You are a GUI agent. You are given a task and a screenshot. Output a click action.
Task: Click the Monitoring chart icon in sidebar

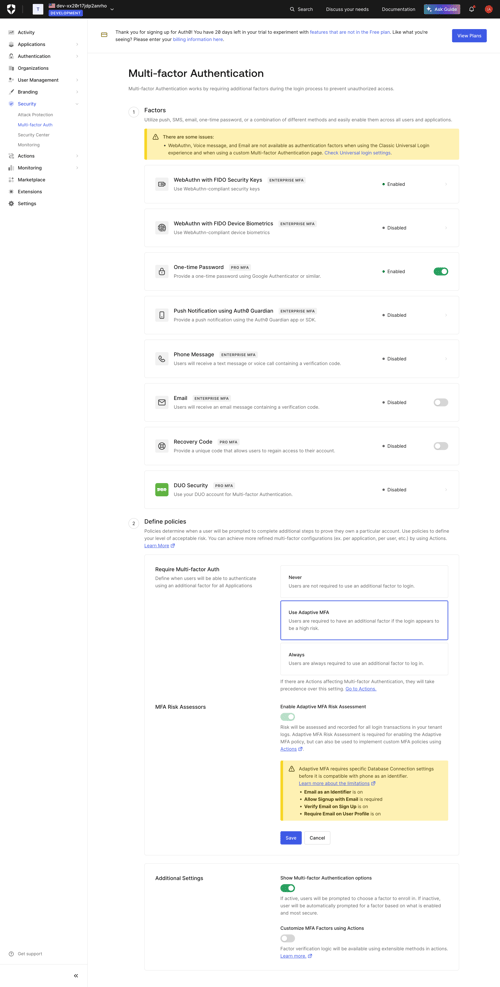(11, 168)
